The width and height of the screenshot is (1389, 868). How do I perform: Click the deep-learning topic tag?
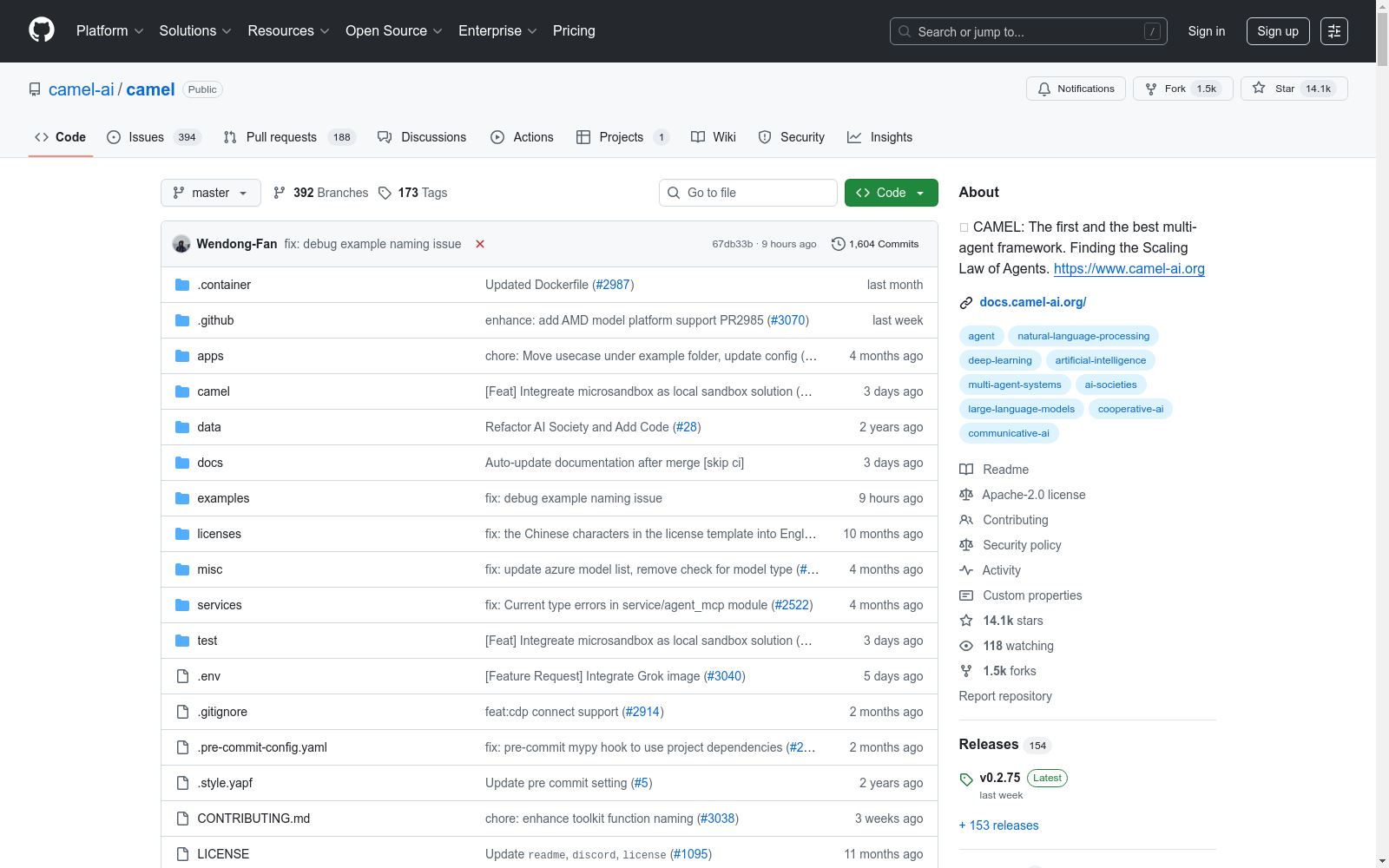[x=1000, y=360]
